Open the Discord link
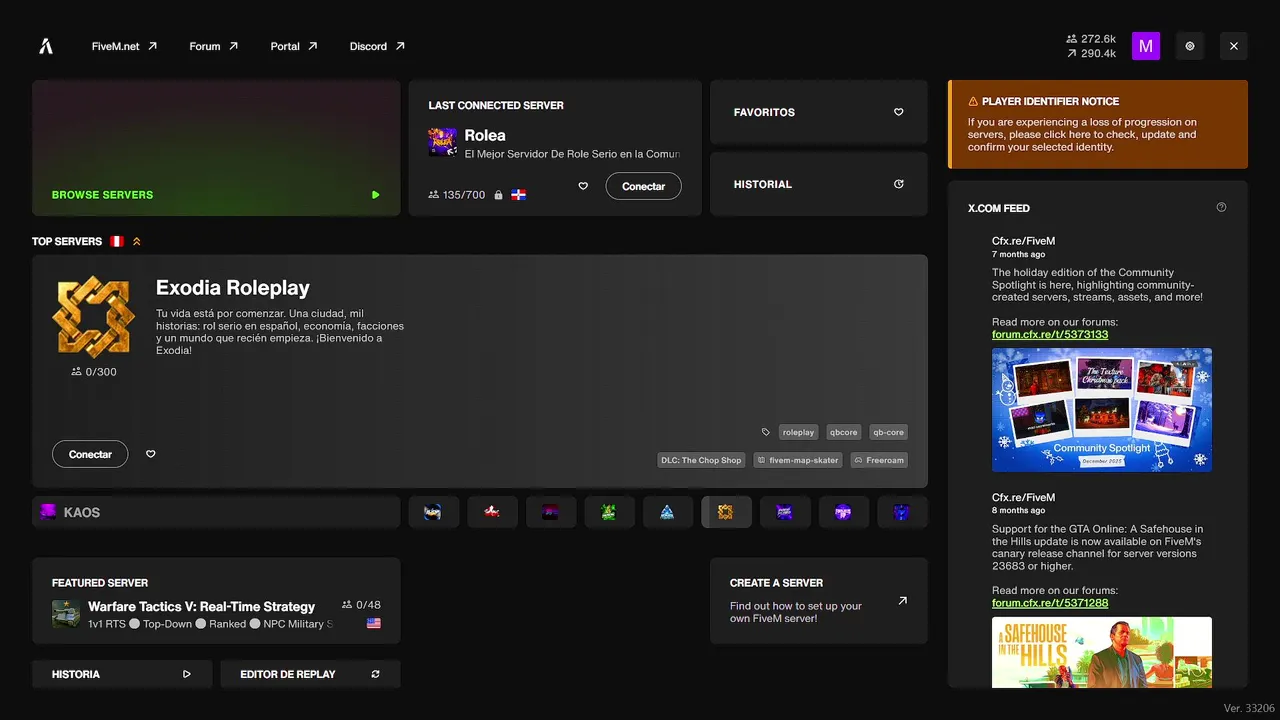 pyautogui.click(x=377, y=46)
